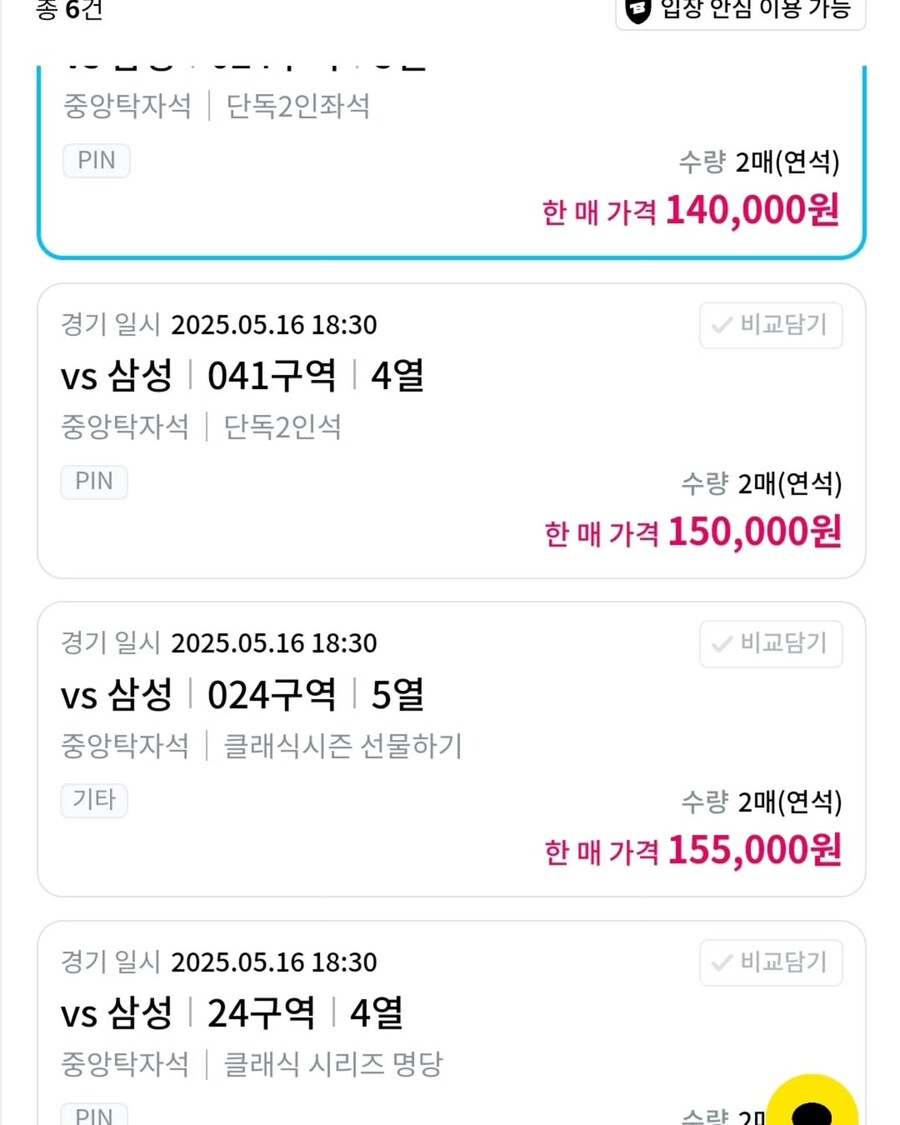Open the 입장 안심 이용 가능 badge
Screen dimensions: 900x1125
741,11
